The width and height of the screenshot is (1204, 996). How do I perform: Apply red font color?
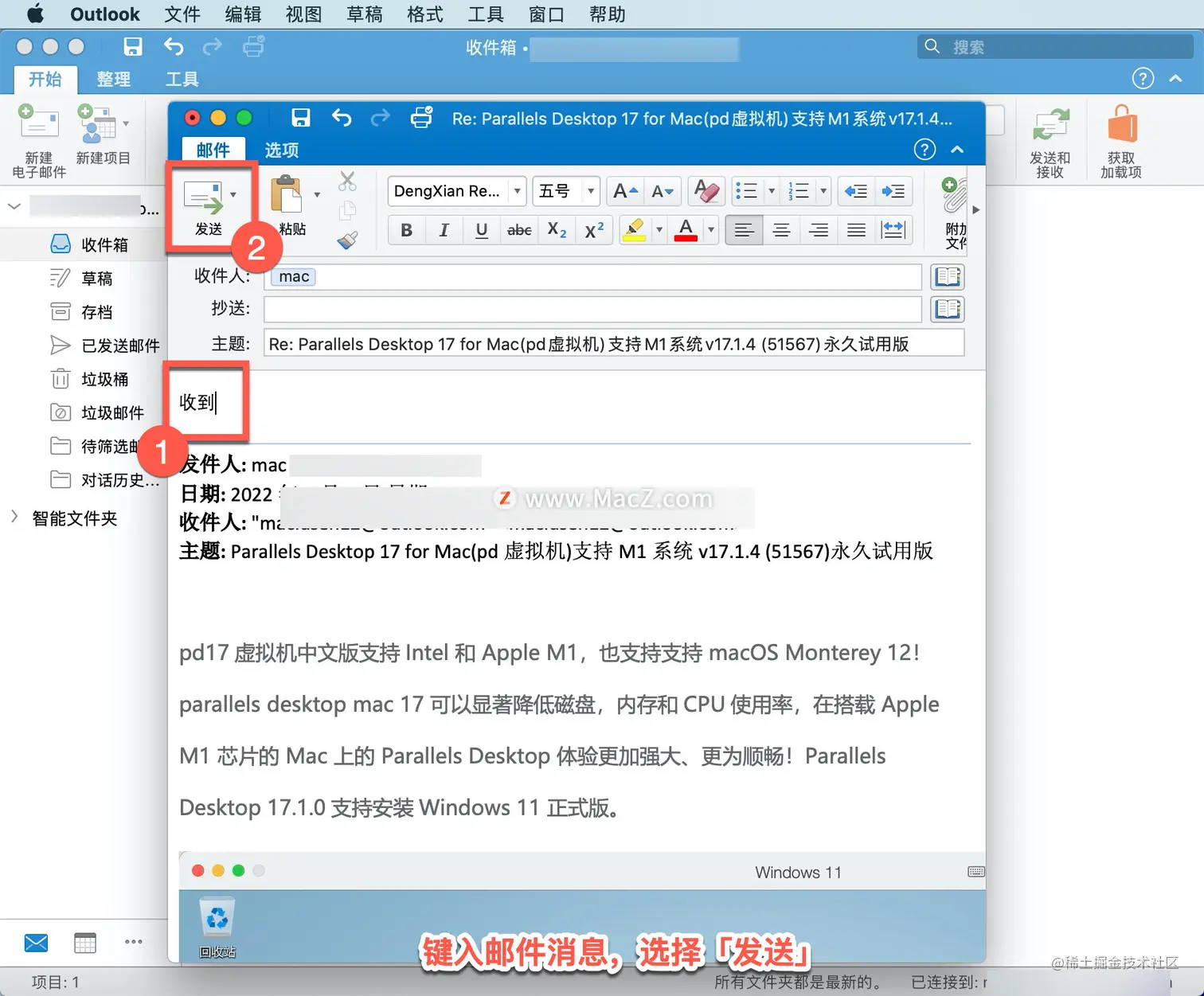click(686, 230)
